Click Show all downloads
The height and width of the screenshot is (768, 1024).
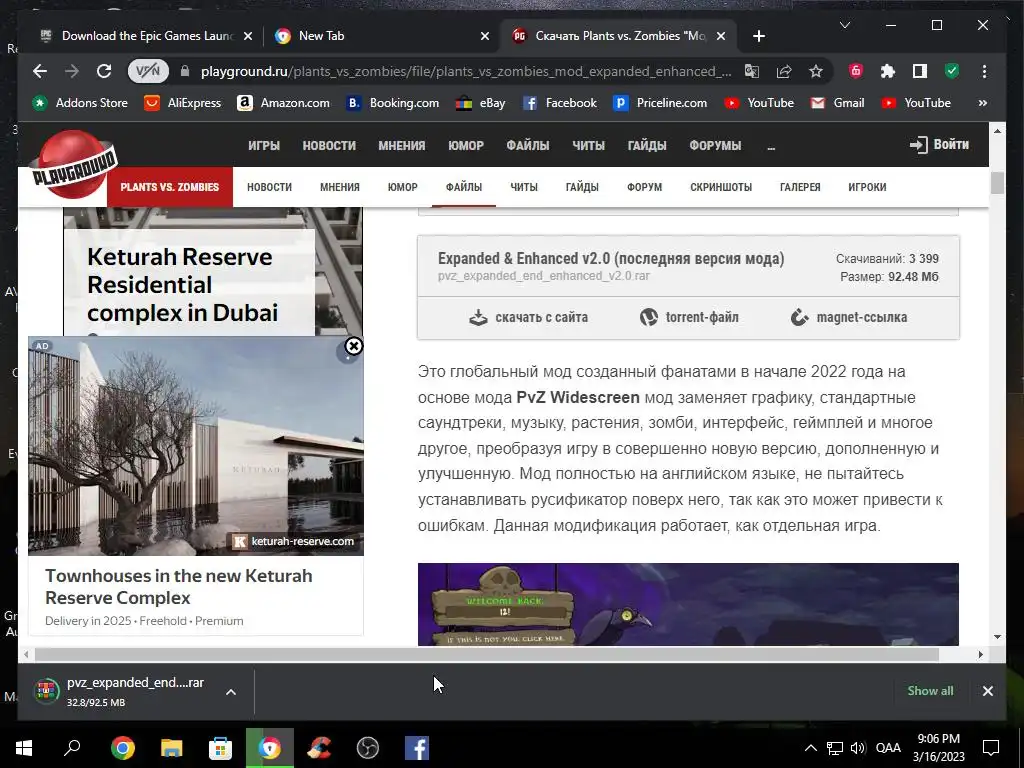tap(930, 691)
